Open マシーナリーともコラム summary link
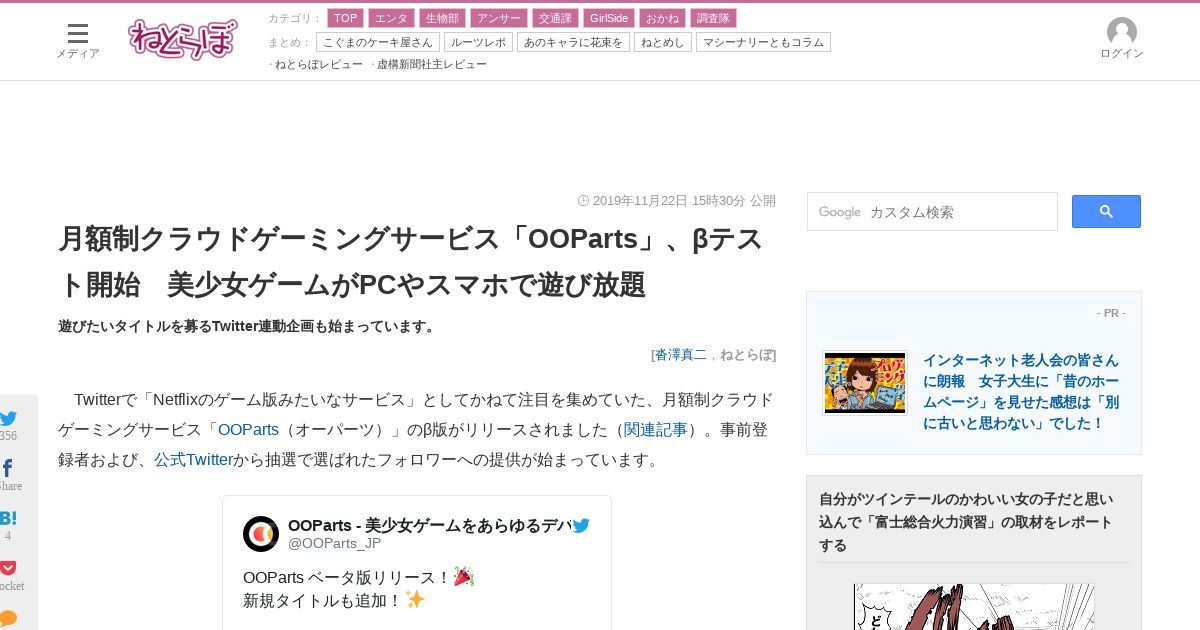The height and width of the screenshot is (630, 1200). click(x=763, y=42)
